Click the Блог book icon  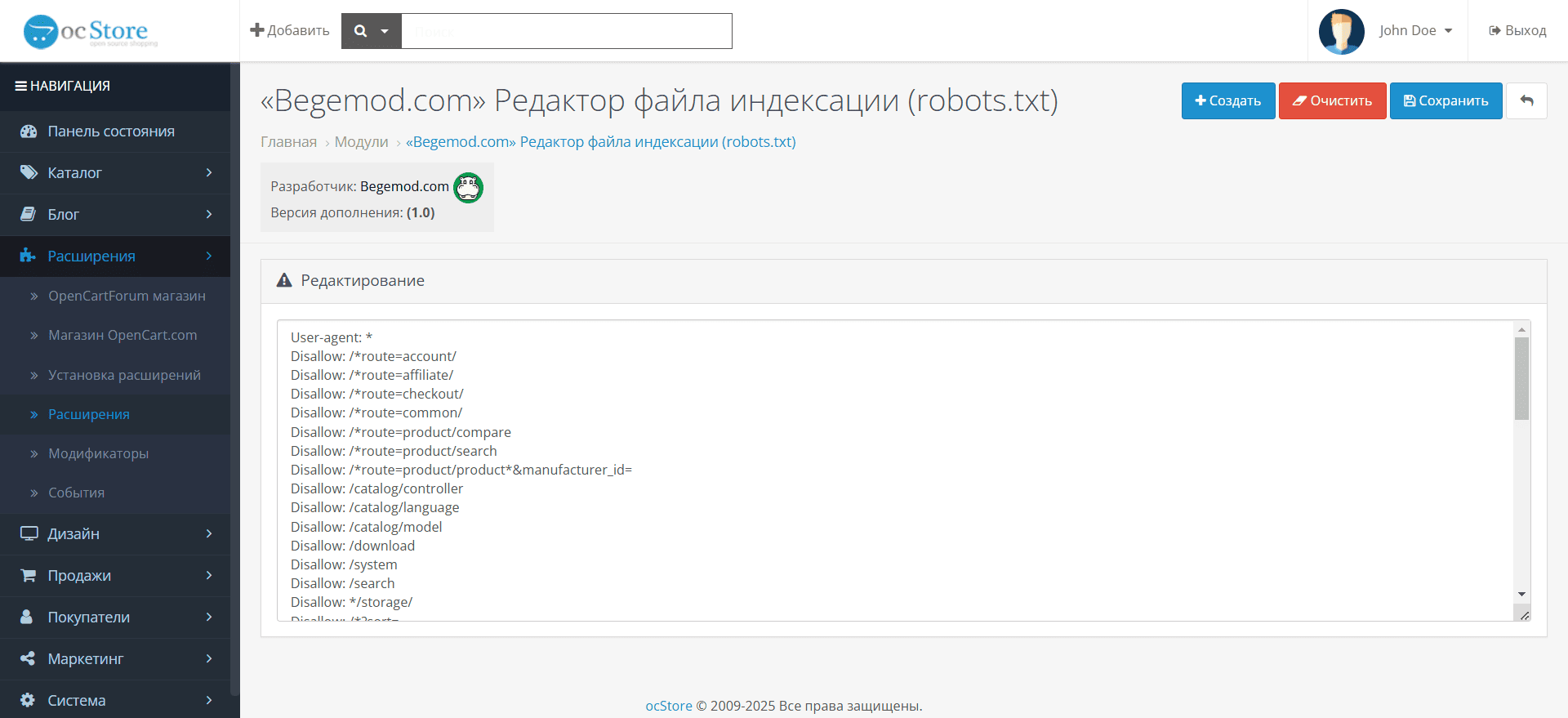pos(29,214)
